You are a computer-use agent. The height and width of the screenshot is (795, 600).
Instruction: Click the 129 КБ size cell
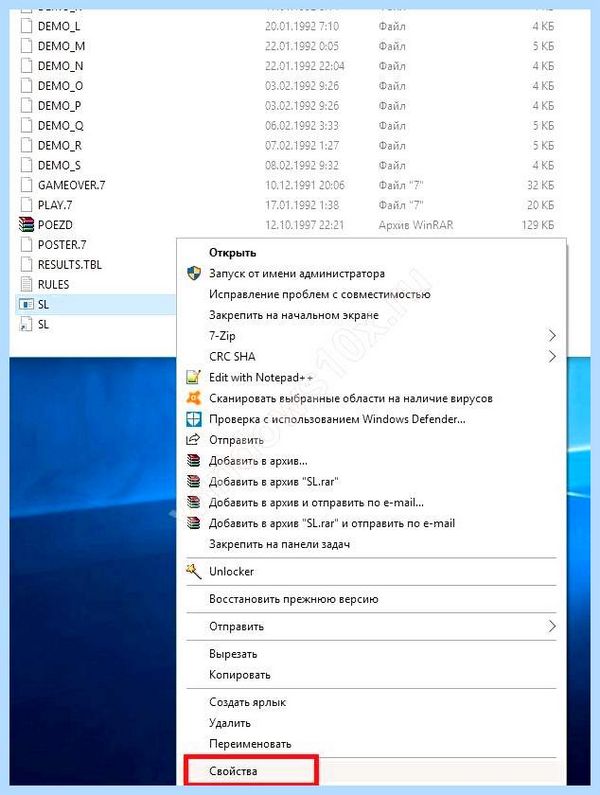pyautogui.click(x=538, y=225)
